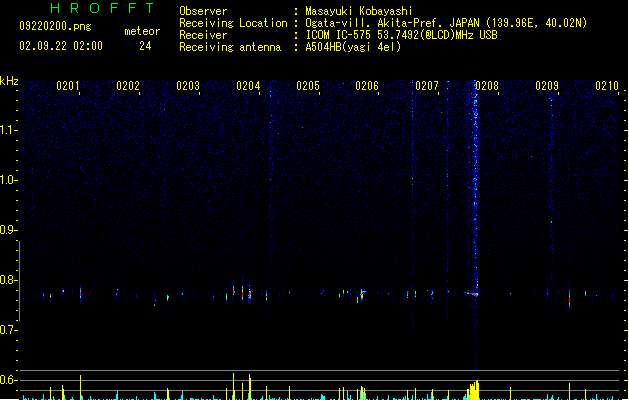This screenshot has width=629, height=400.
Task: Click the 0.9 kHz axis label
Action: [x=8, y=230]
